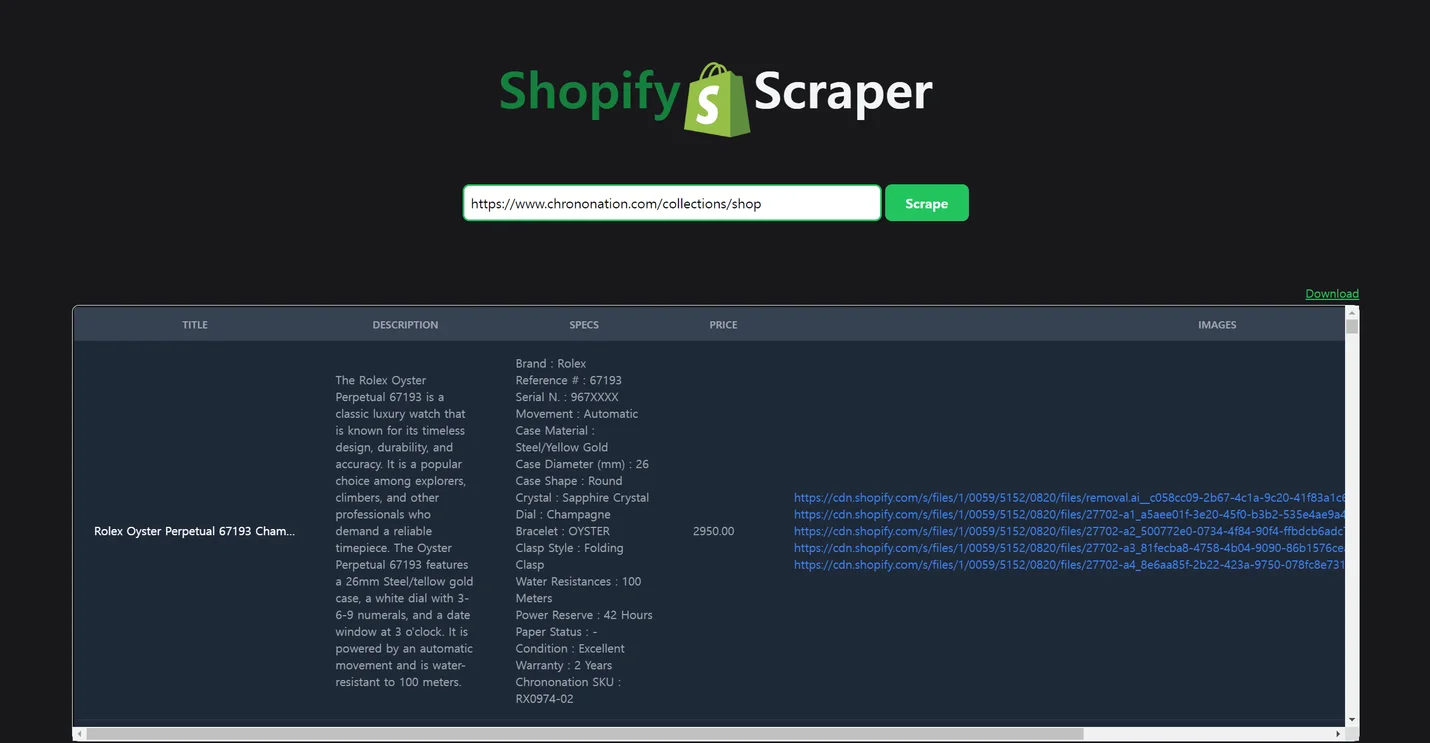
Task: Click the 'Brand : Rolex' spec line
Action: 551,363
